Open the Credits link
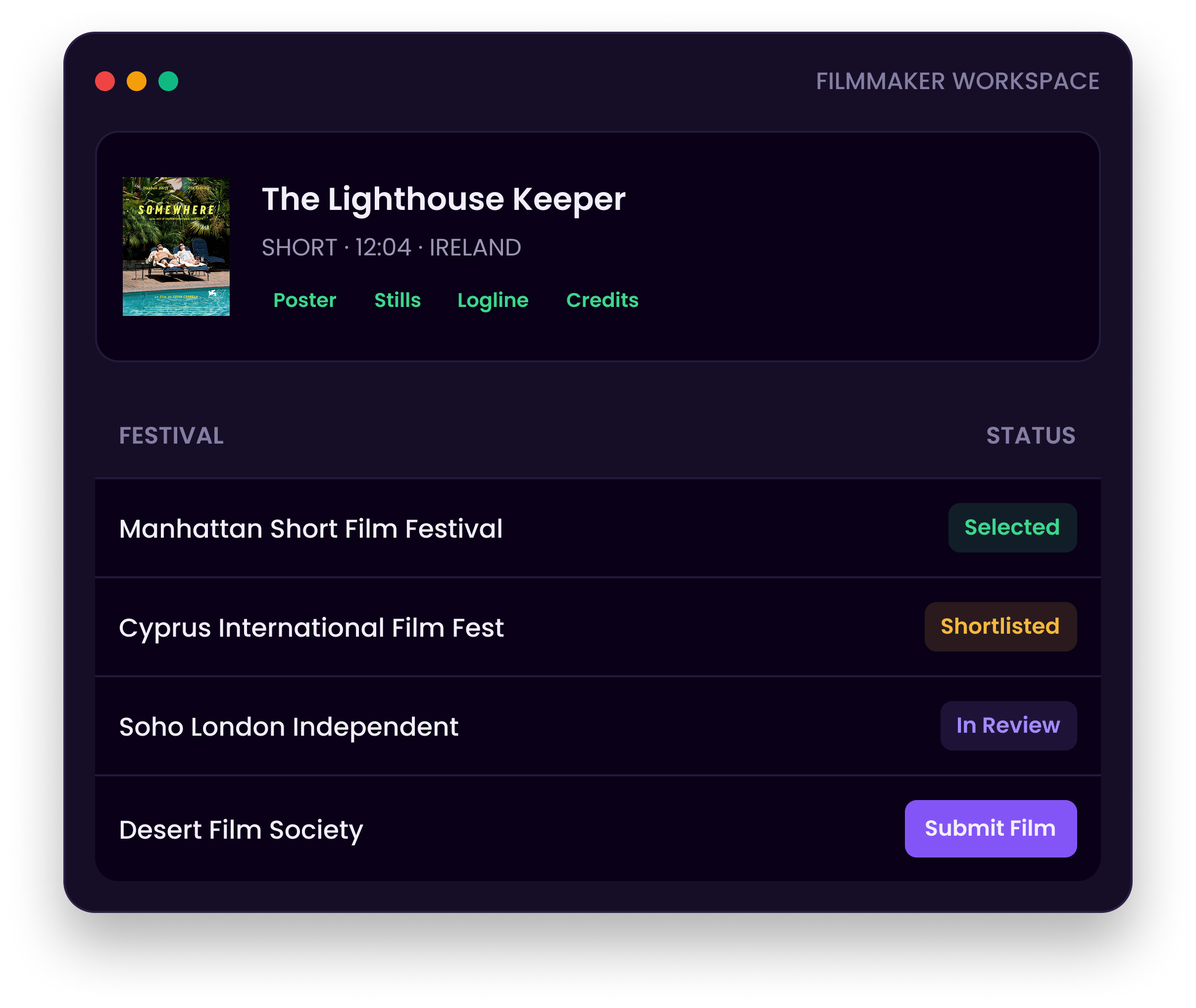This screenshot has height=1008, width=1196. 602,300
